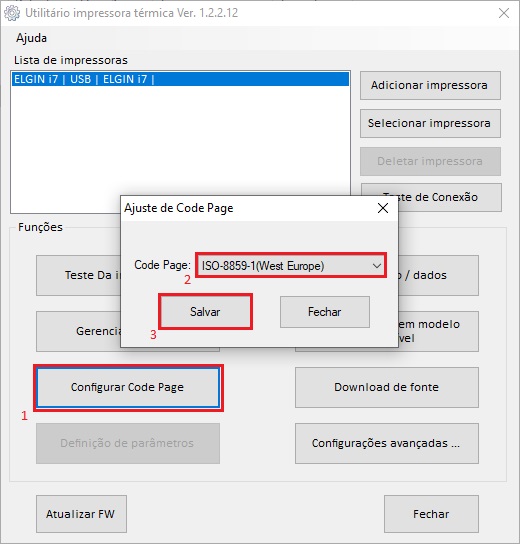The image size is (520, 544).
Task: Open the ISO-8859-1(West Europe) combo box
Action: click(291, 266)
